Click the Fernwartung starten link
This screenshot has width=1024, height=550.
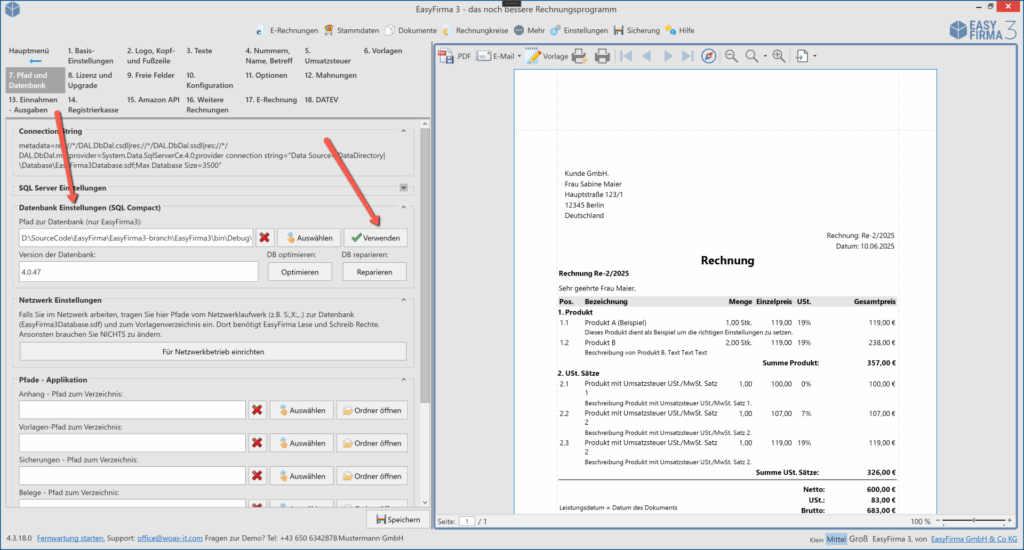pos(71,538)
